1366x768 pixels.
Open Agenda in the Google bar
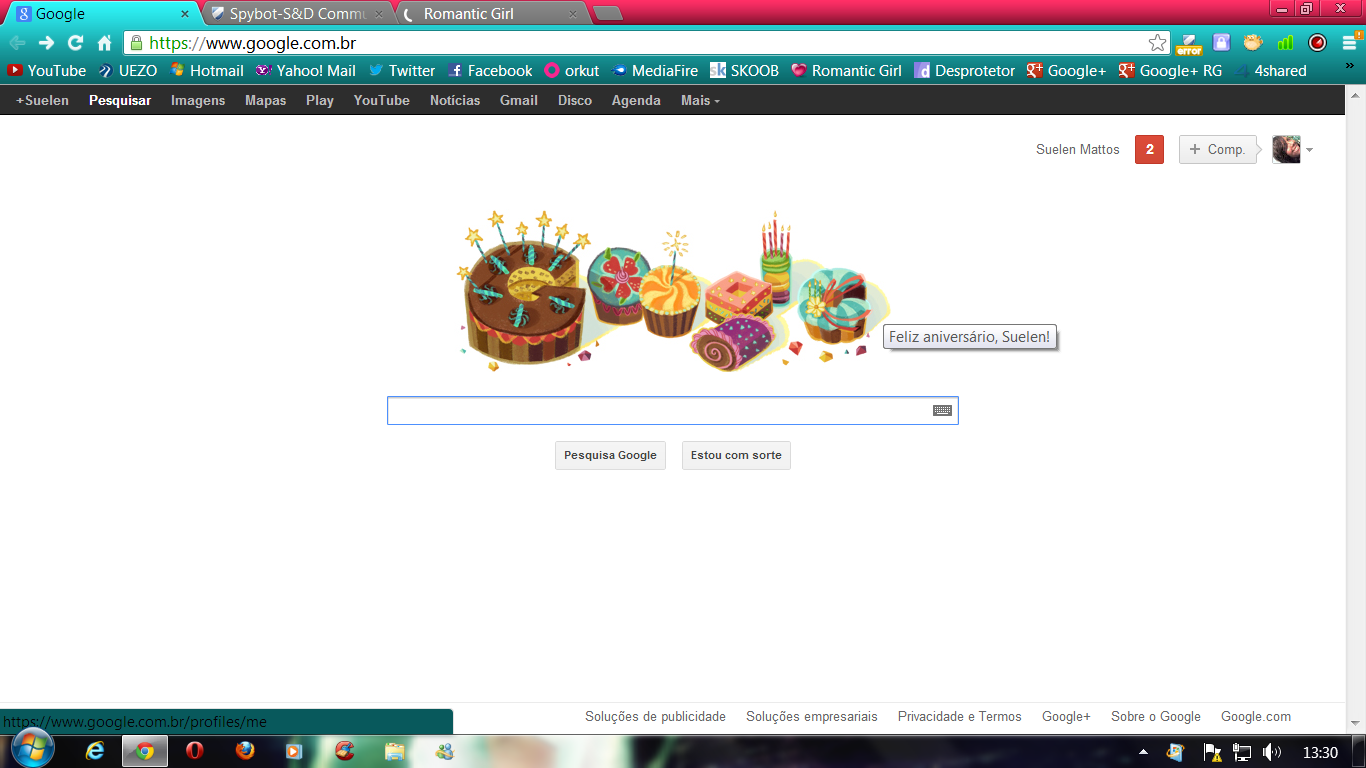(636, 100)
